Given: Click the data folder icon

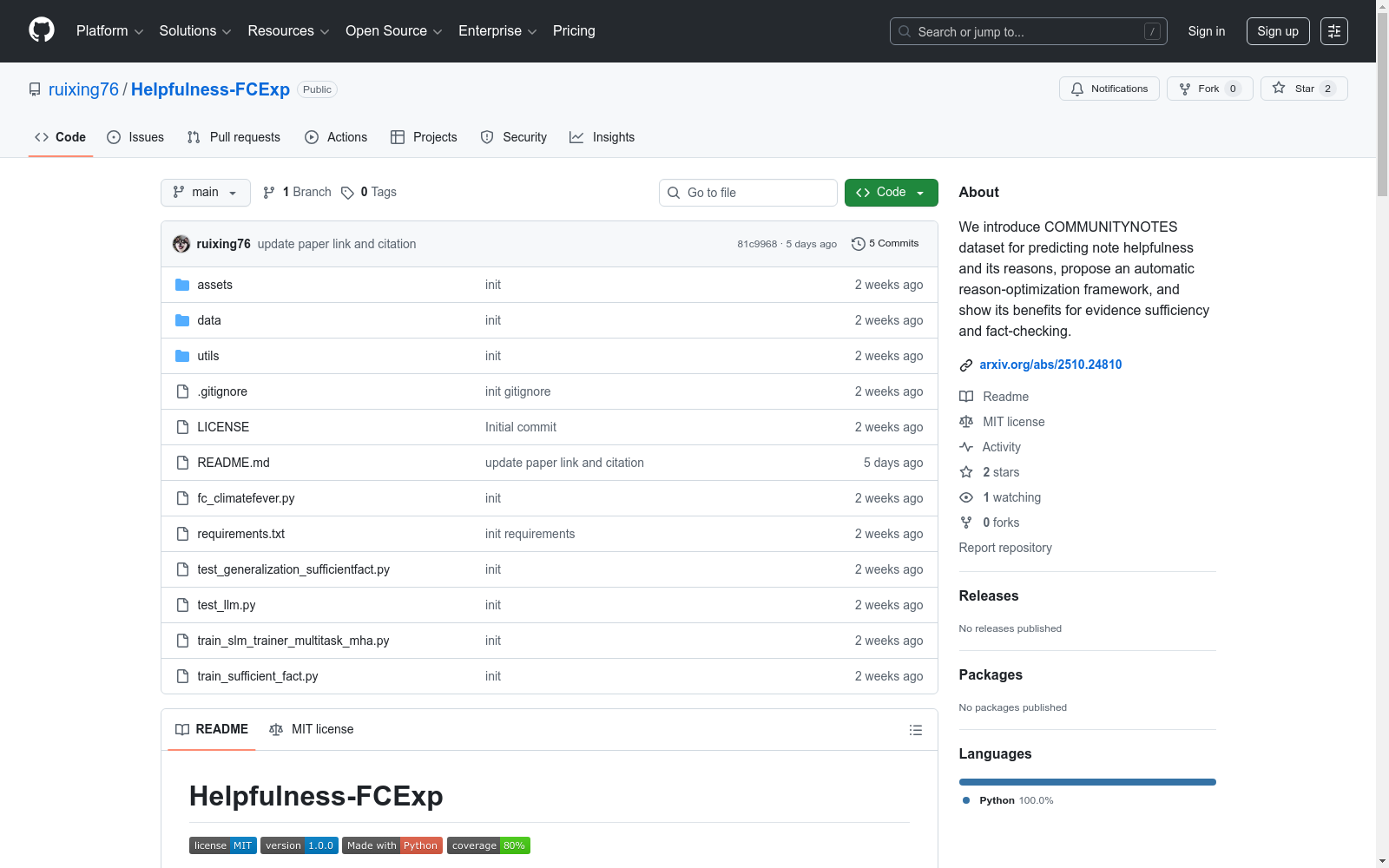Looking at the screenshot, I should pyautogui.click(x=182, y=320).
